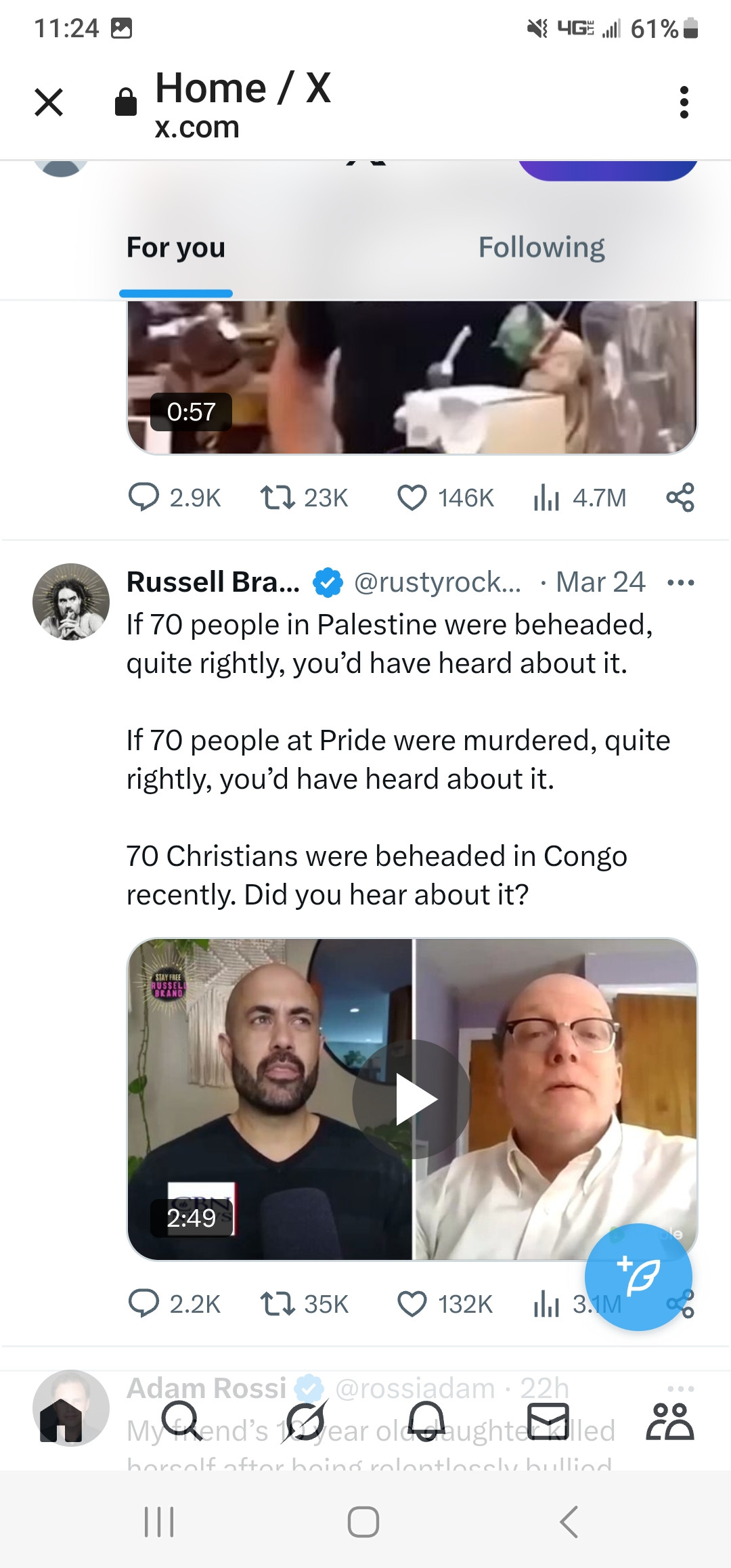The height and width of the screenshot is (1568, 731).
Task: Switch to the Following tab
Action: 541,248
